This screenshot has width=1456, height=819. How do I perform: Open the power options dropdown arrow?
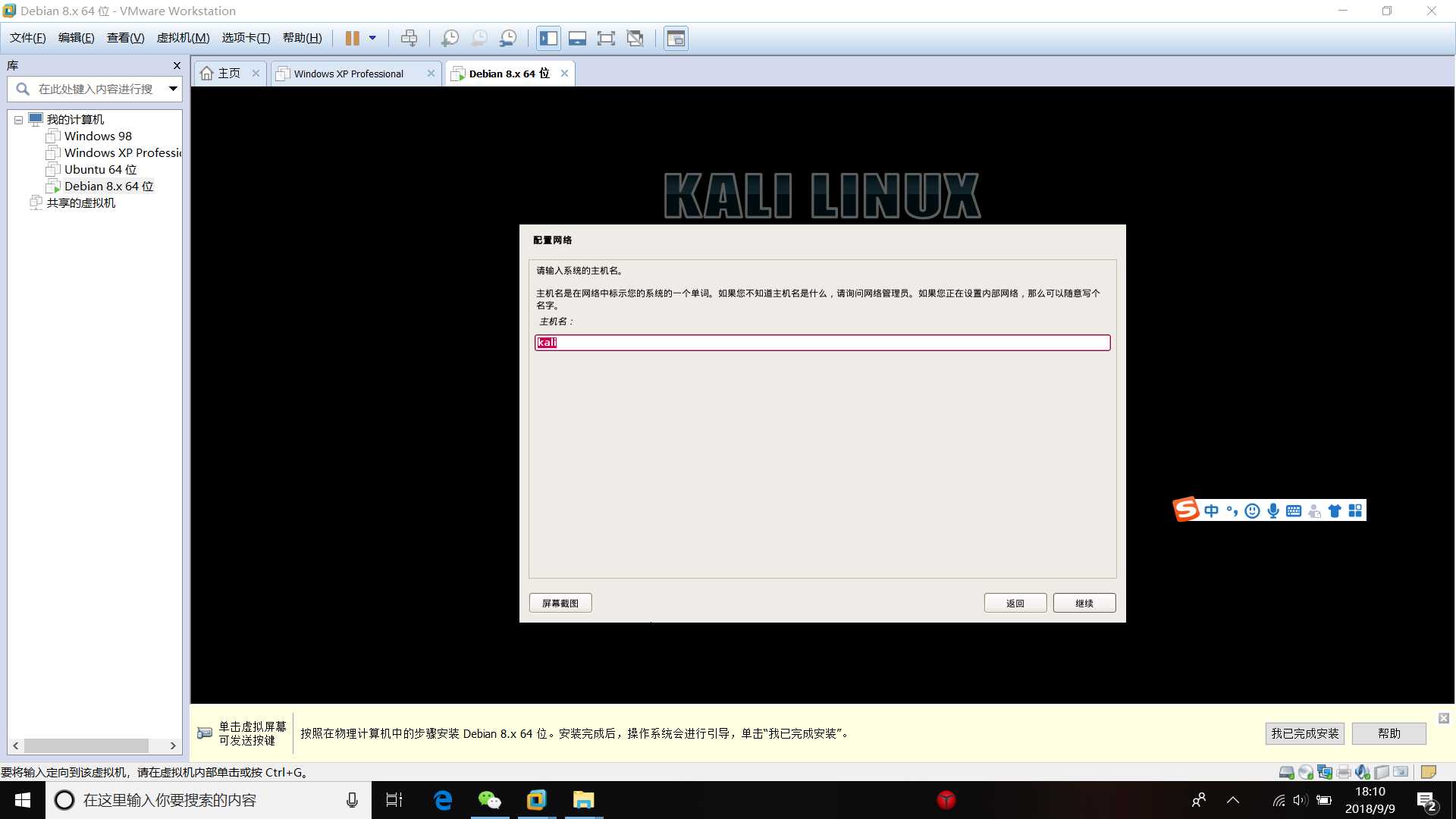[372, 38]
